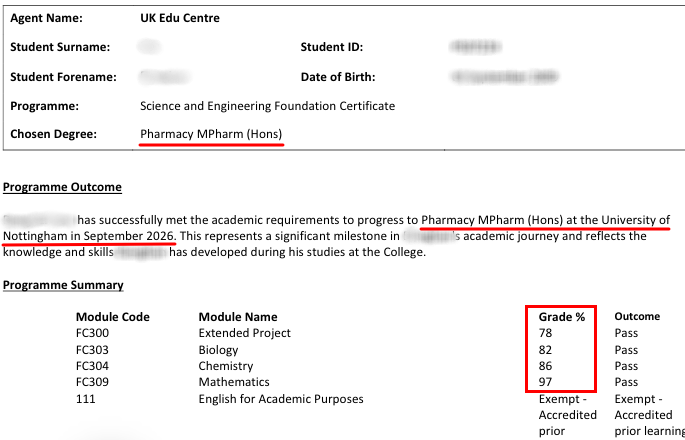Click the Chemistry grade 86
The image size is (685, 440).
click(x=545, y=366)
